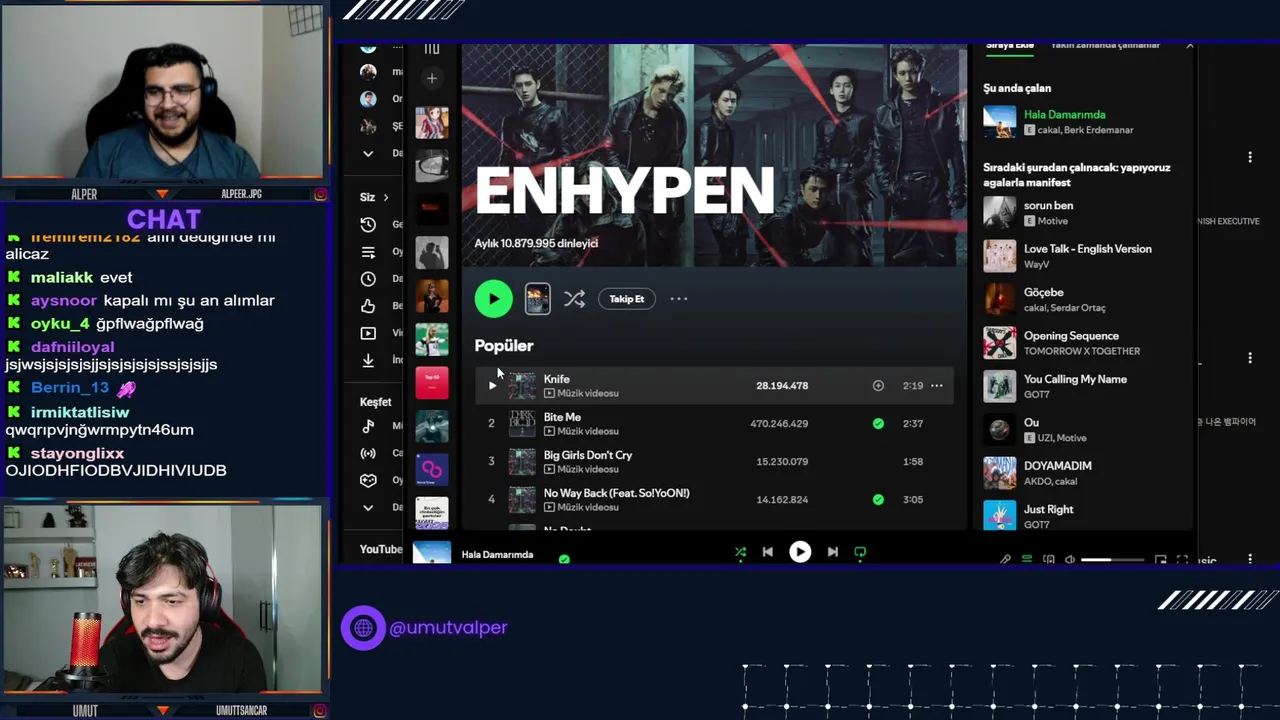
Task: Toggle fullscreen icon in player bar
Action: [1182, 560]
